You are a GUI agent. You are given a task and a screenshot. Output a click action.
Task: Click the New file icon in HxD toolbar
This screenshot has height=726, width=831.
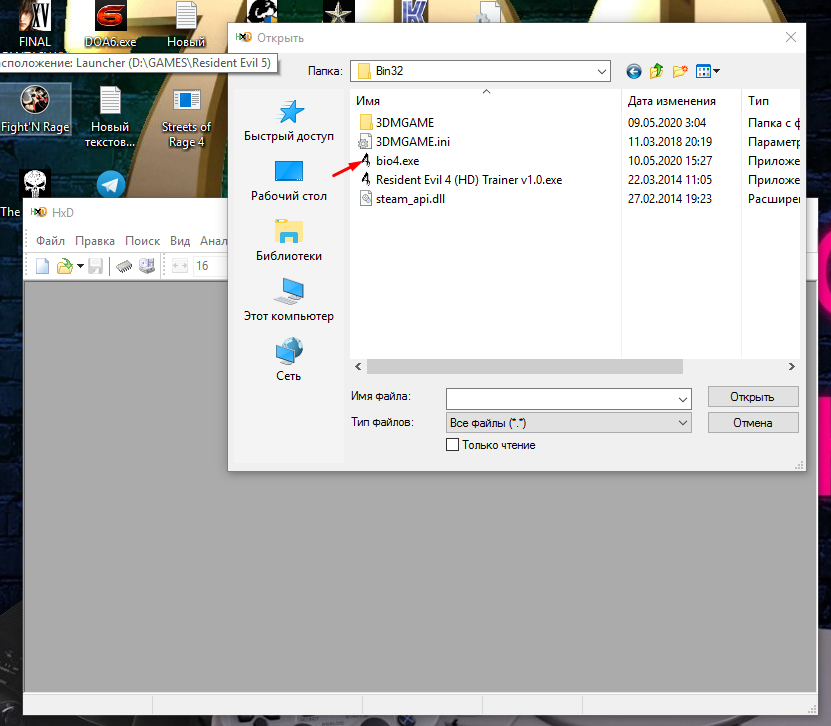42,266
